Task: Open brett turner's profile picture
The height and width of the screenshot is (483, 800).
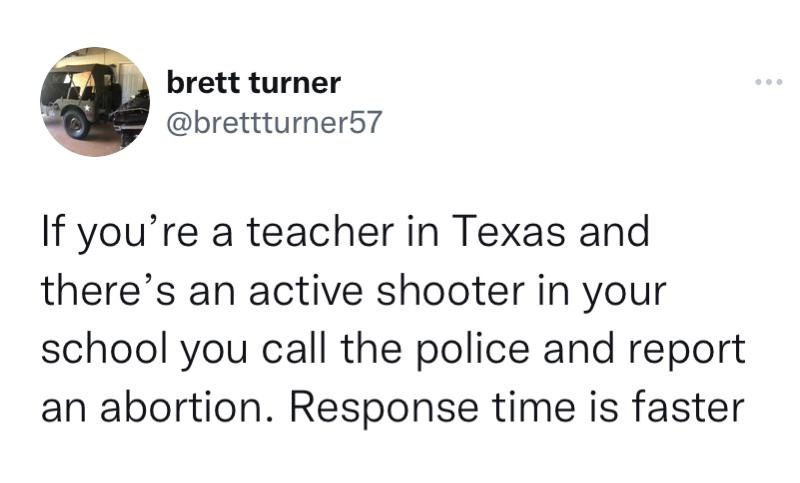Action: [95, 101]
